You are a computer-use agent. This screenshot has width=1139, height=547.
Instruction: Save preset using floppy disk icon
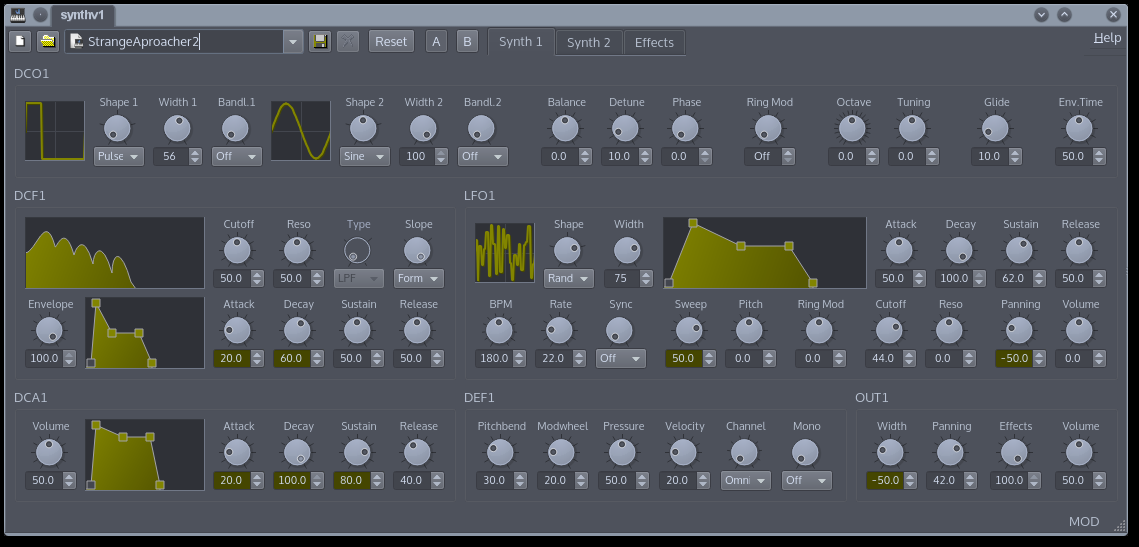pyautogui.click(x=320, y=41)
